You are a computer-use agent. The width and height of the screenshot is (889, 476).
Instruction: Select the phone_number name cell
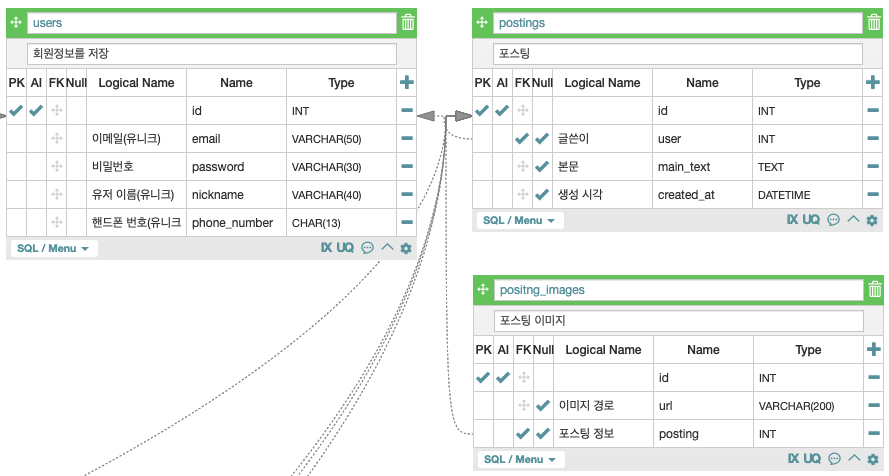236,223
